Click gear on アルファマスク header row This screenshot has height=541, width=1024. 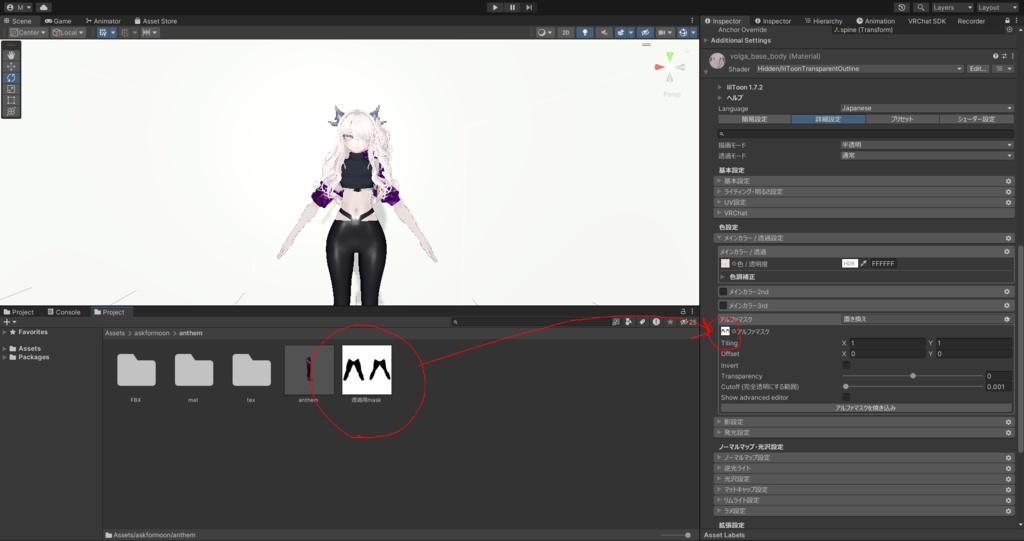click(1006, 320)
